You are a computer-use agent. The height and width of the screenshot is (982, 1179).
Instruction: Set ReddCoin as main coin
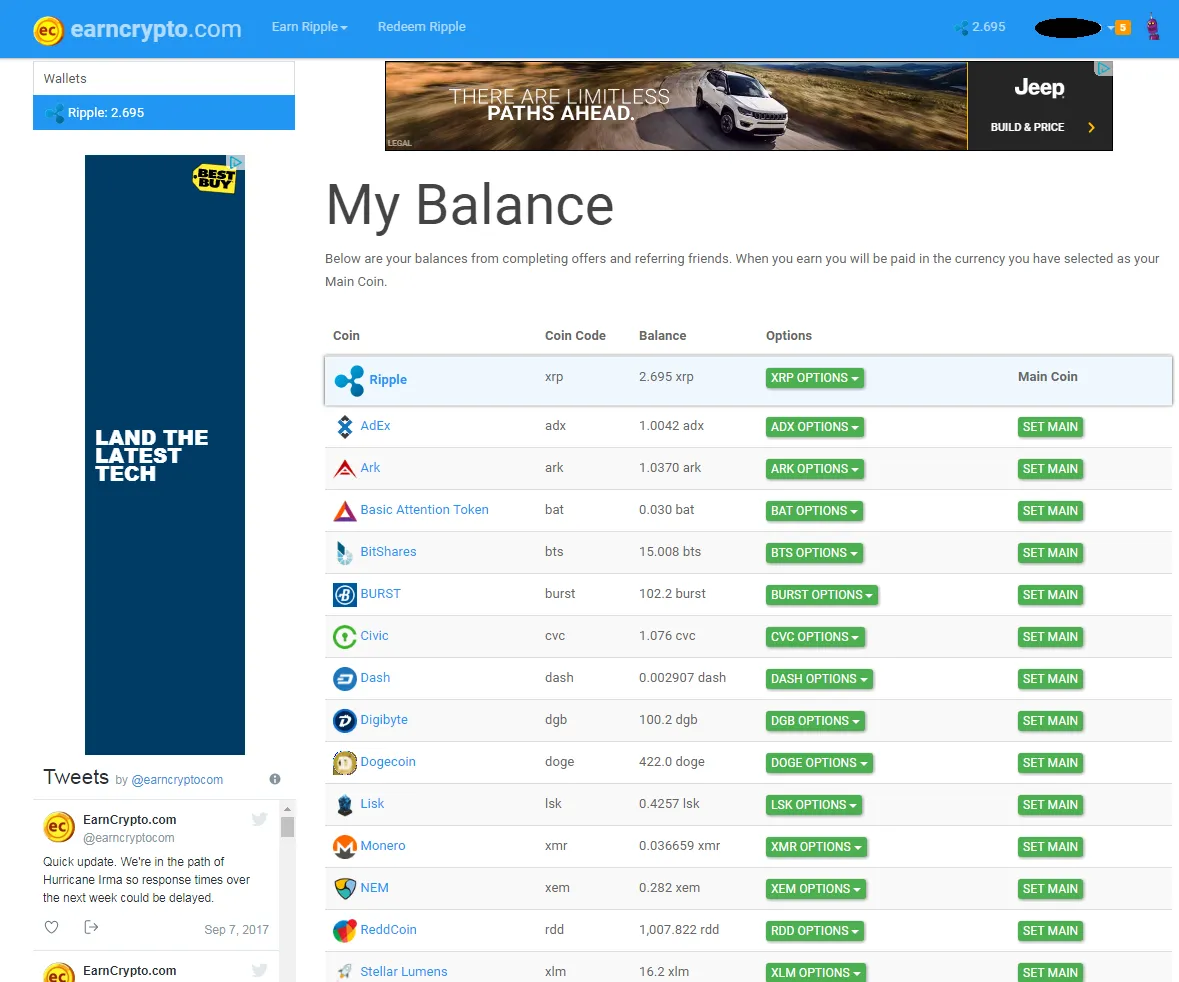pyautogui.click(x=1050, y=932)
